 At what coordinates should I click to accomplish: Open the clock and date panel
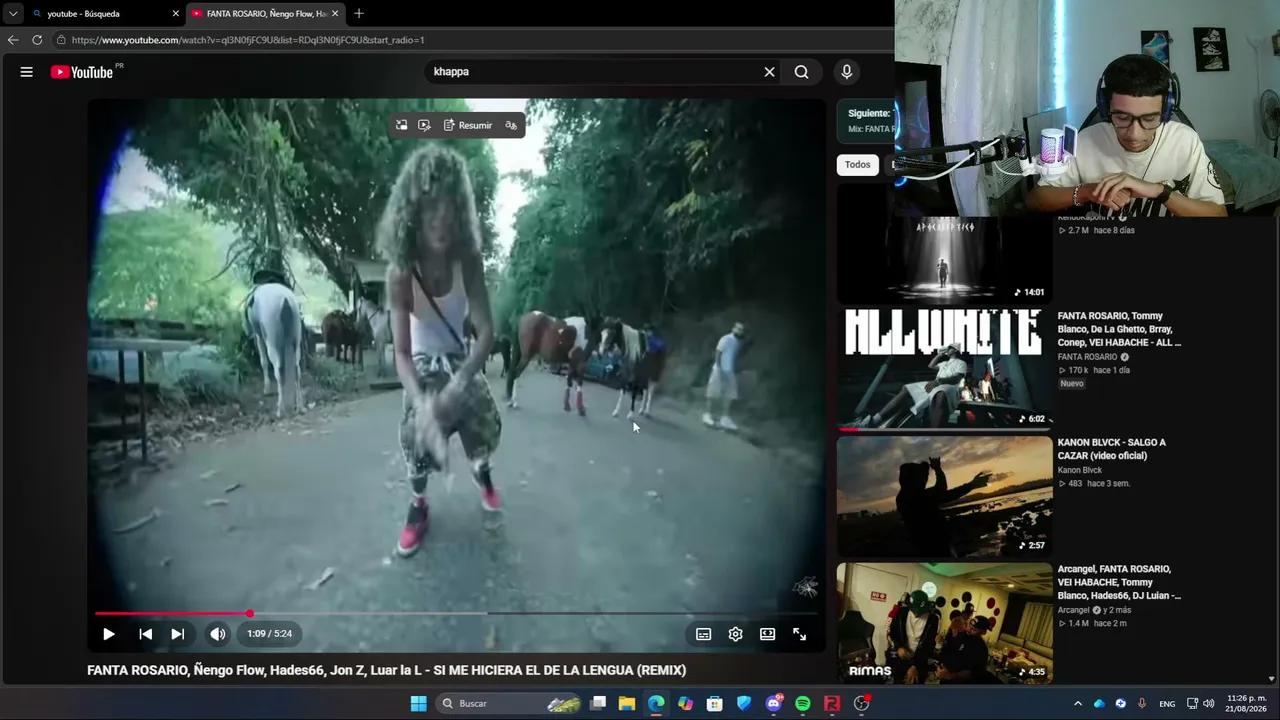point(1246,704)
